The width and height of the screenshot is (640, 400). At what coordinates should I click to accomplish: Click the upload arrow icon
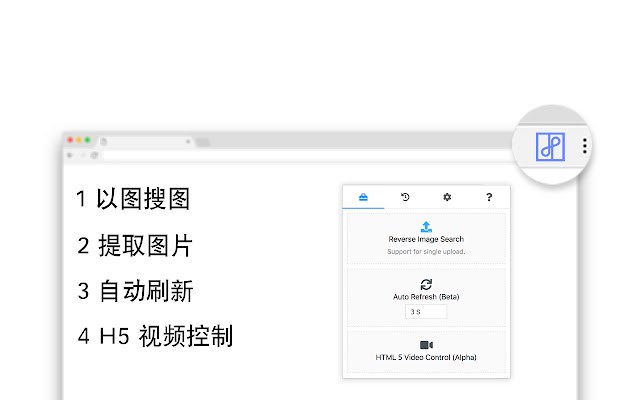tap(426, 227)
